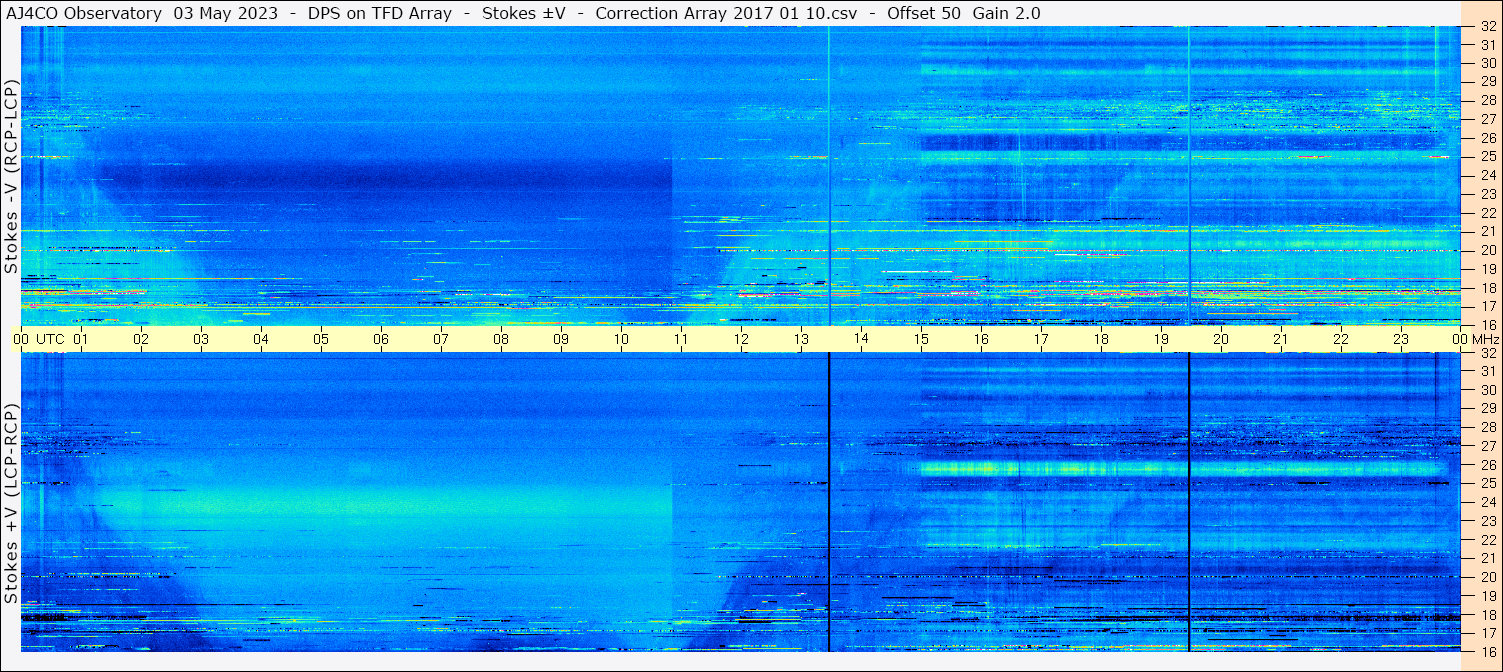Screen dimensions: 1503x672
Task: Click hour 07 on the time axis
Action: click(441, 339)
